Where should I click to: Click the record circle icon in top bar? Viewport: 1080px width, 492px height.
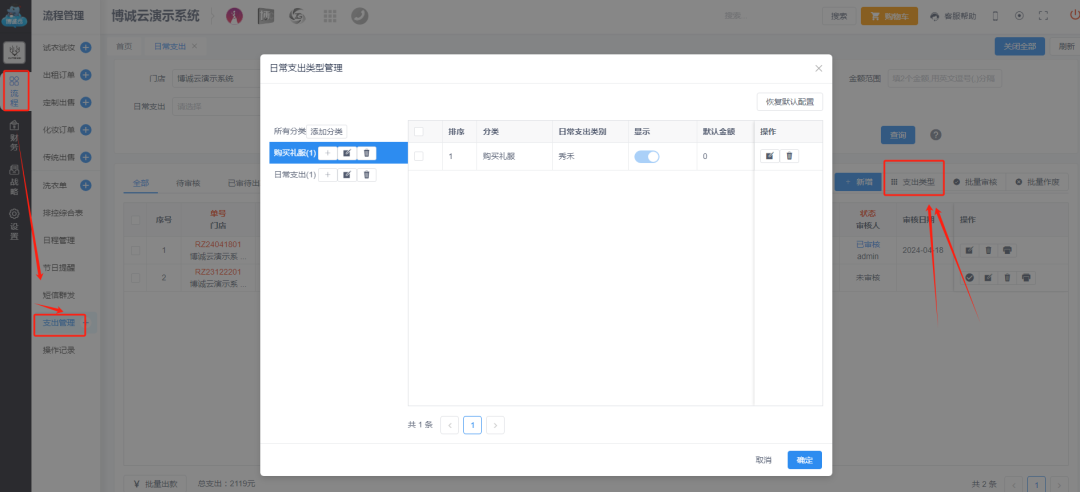(1019, 16)
